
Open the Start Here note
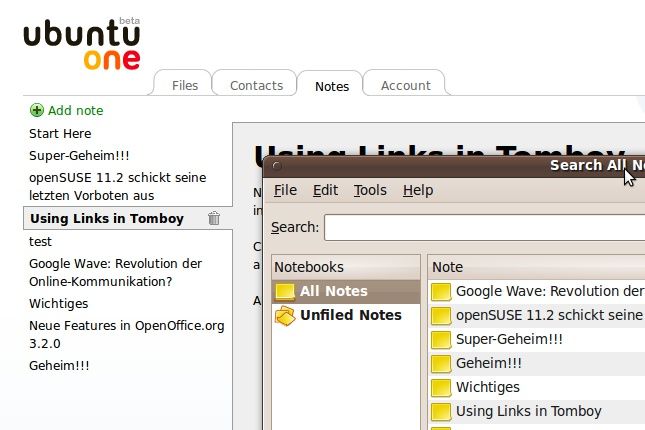pos(60,133)
